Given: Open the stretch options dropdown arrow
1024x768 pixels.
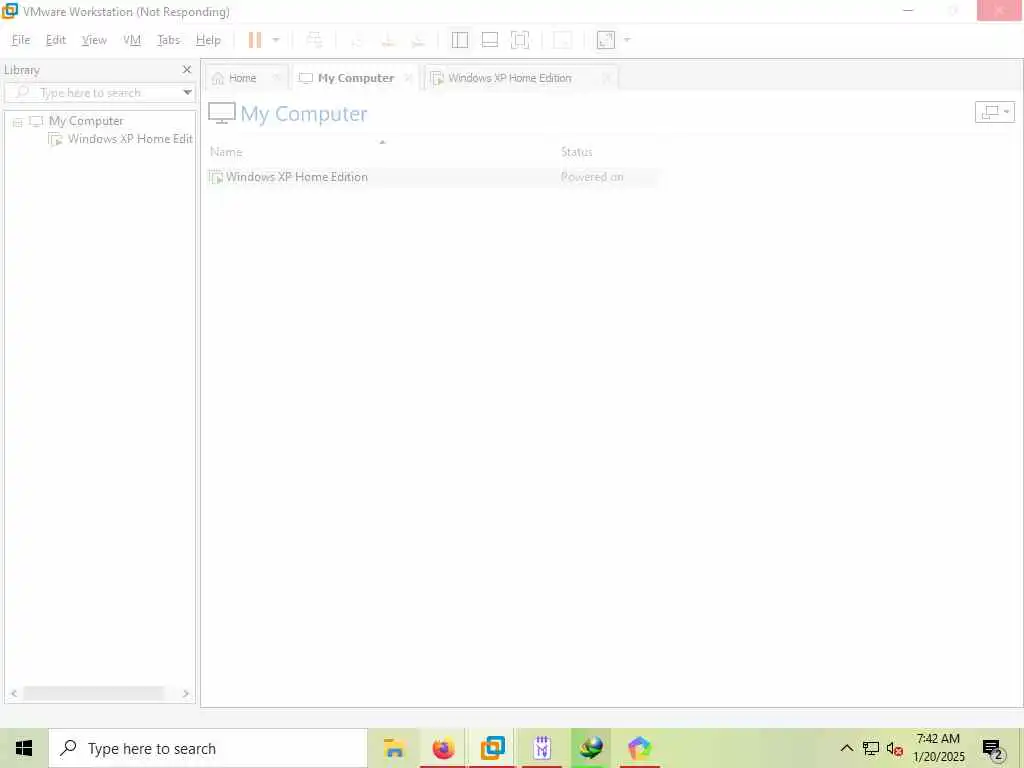Looking at the screenshot, I should (627, 40).
